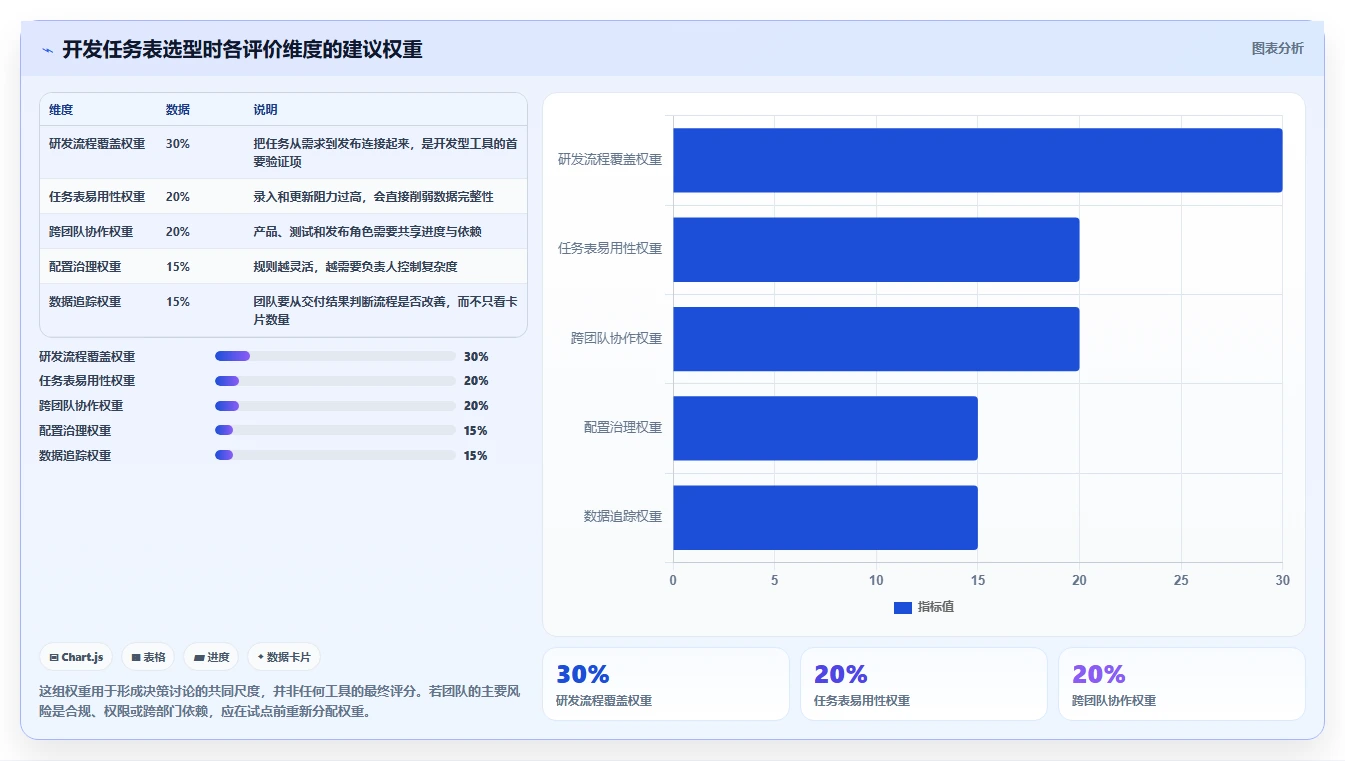Click the 跨团队协作权重 progress bar
Viewport: 1345px width, 761px height.
coord(335,406)
